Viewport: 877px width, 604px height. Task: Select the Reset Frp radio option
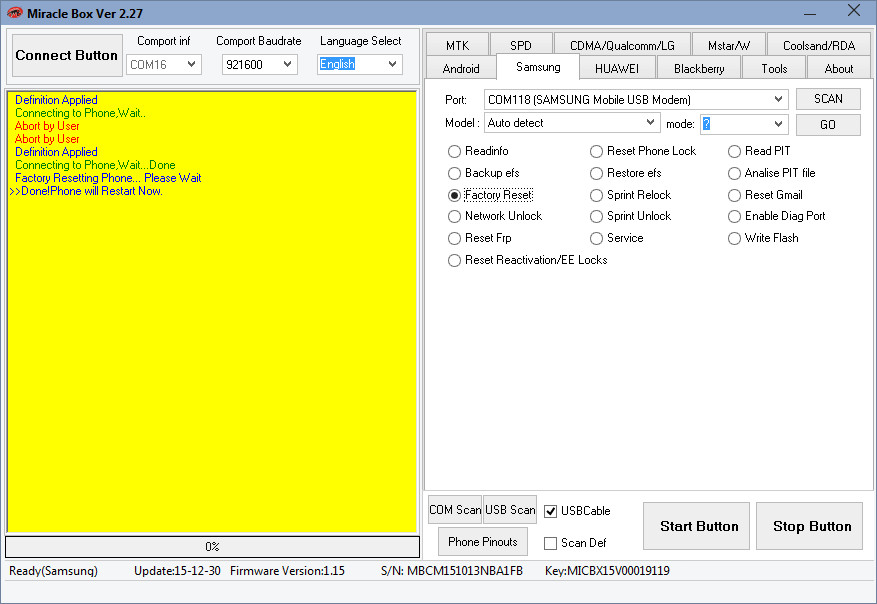click(456, 238)
